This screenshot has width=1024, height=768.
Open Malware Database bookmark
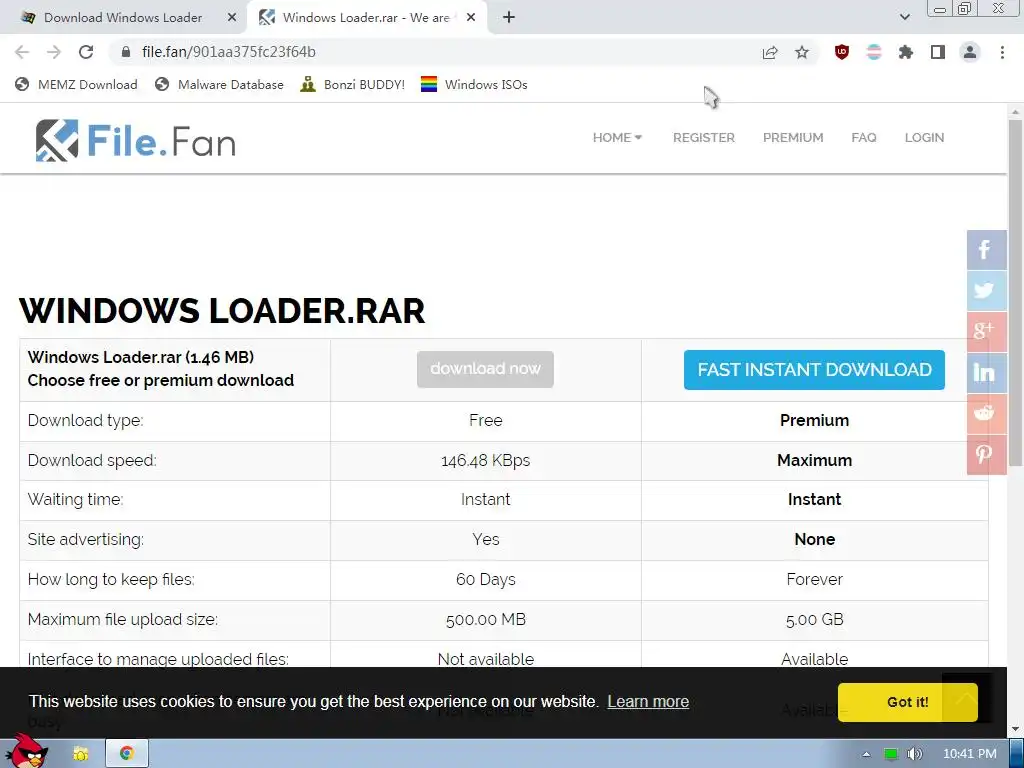(219, 84)
